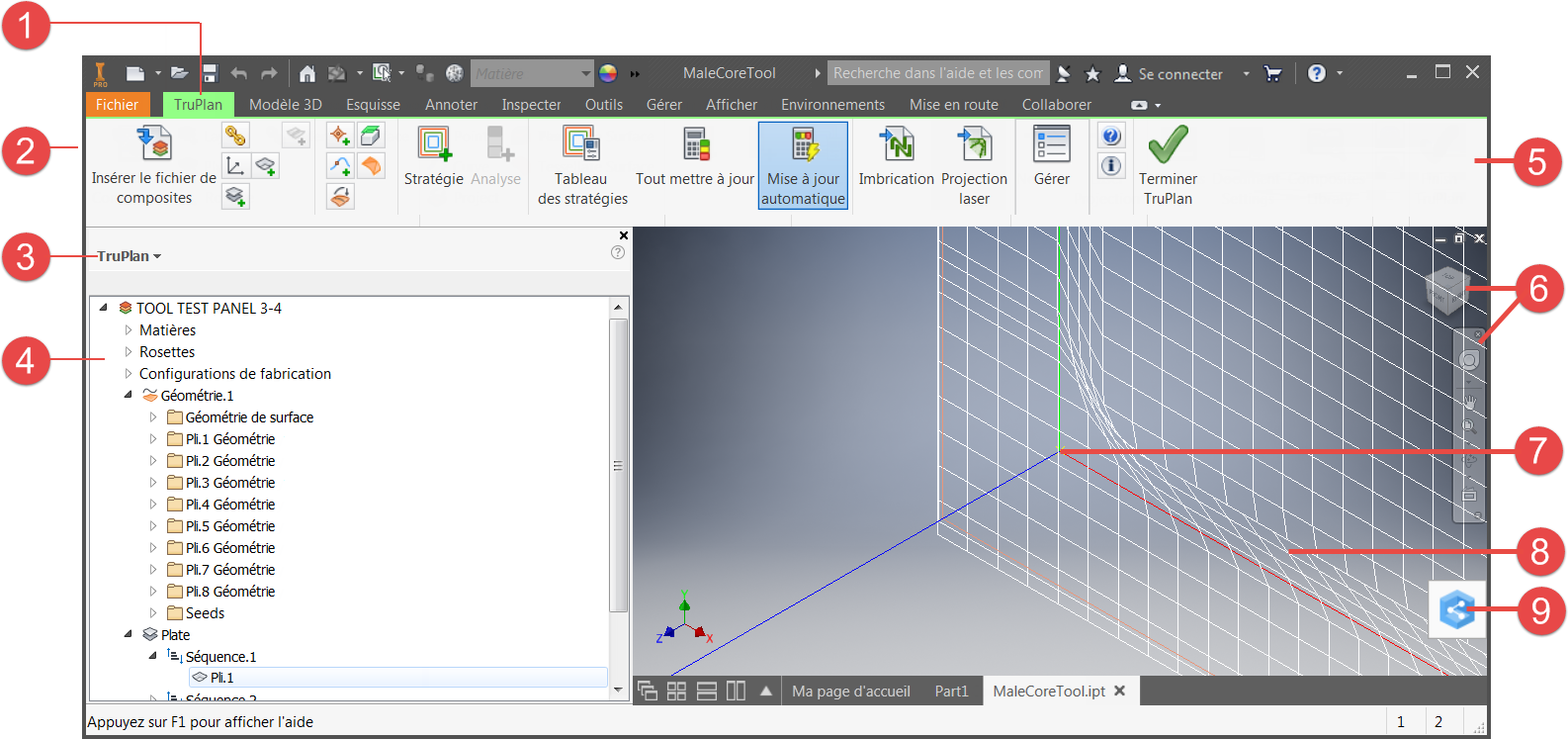Expand the Rosettes tree node

(129, 352)
